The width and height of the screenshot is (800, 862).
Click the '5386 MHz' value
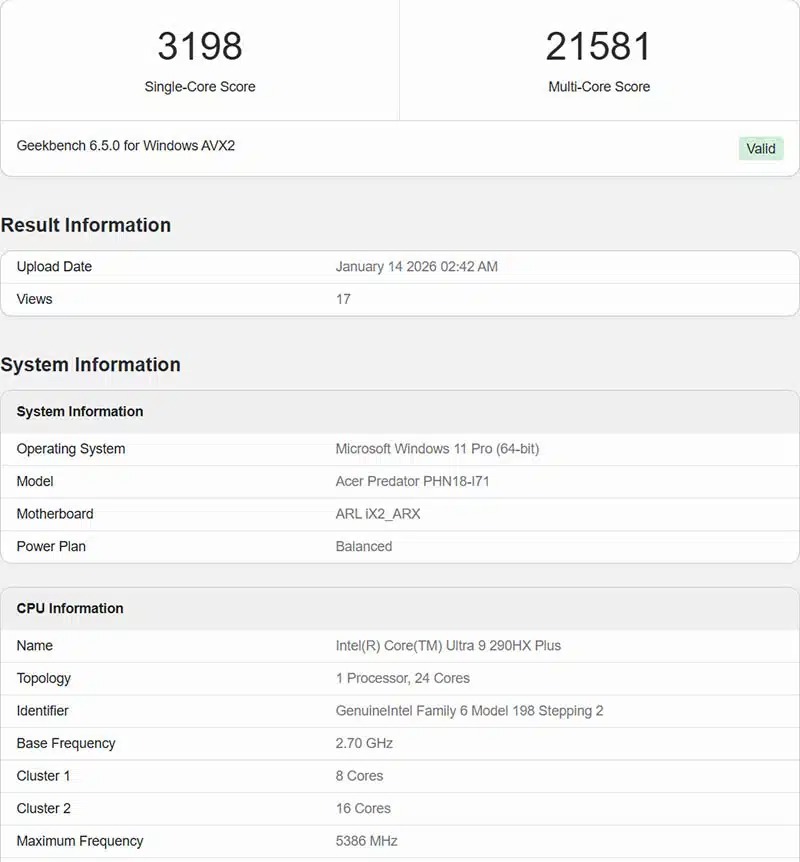click(x=367, y=841)
